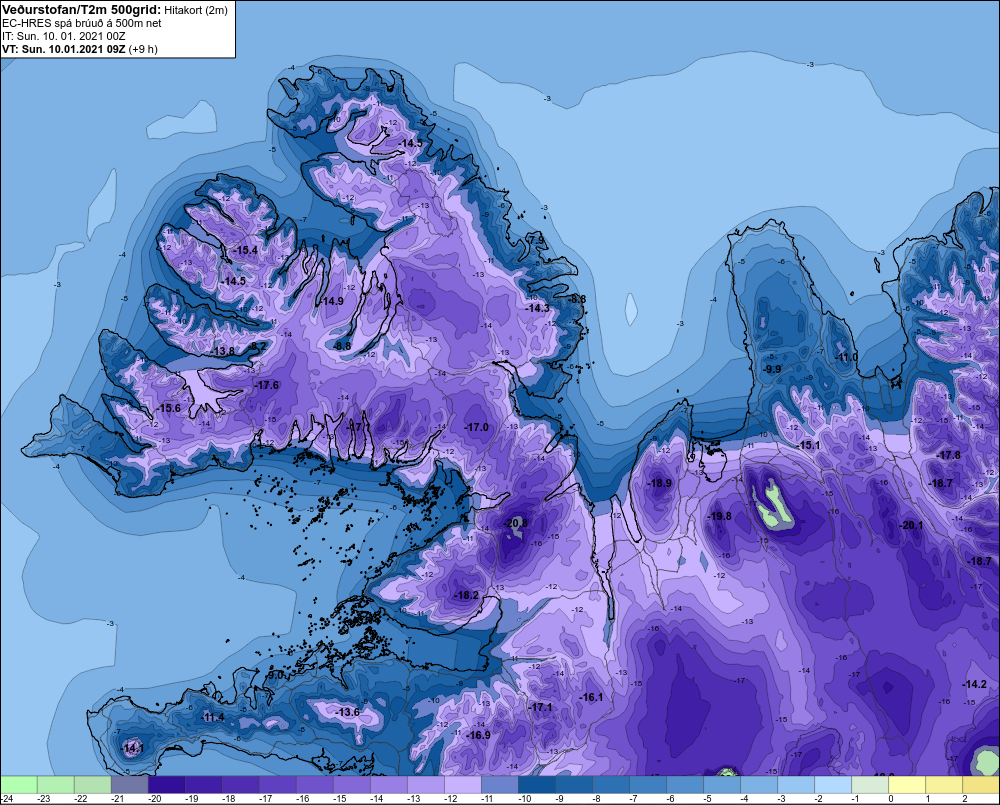Click the VT: Sun. 10.01.2021 09Z text
The image size is (1000, 805).
click(64, 49)
